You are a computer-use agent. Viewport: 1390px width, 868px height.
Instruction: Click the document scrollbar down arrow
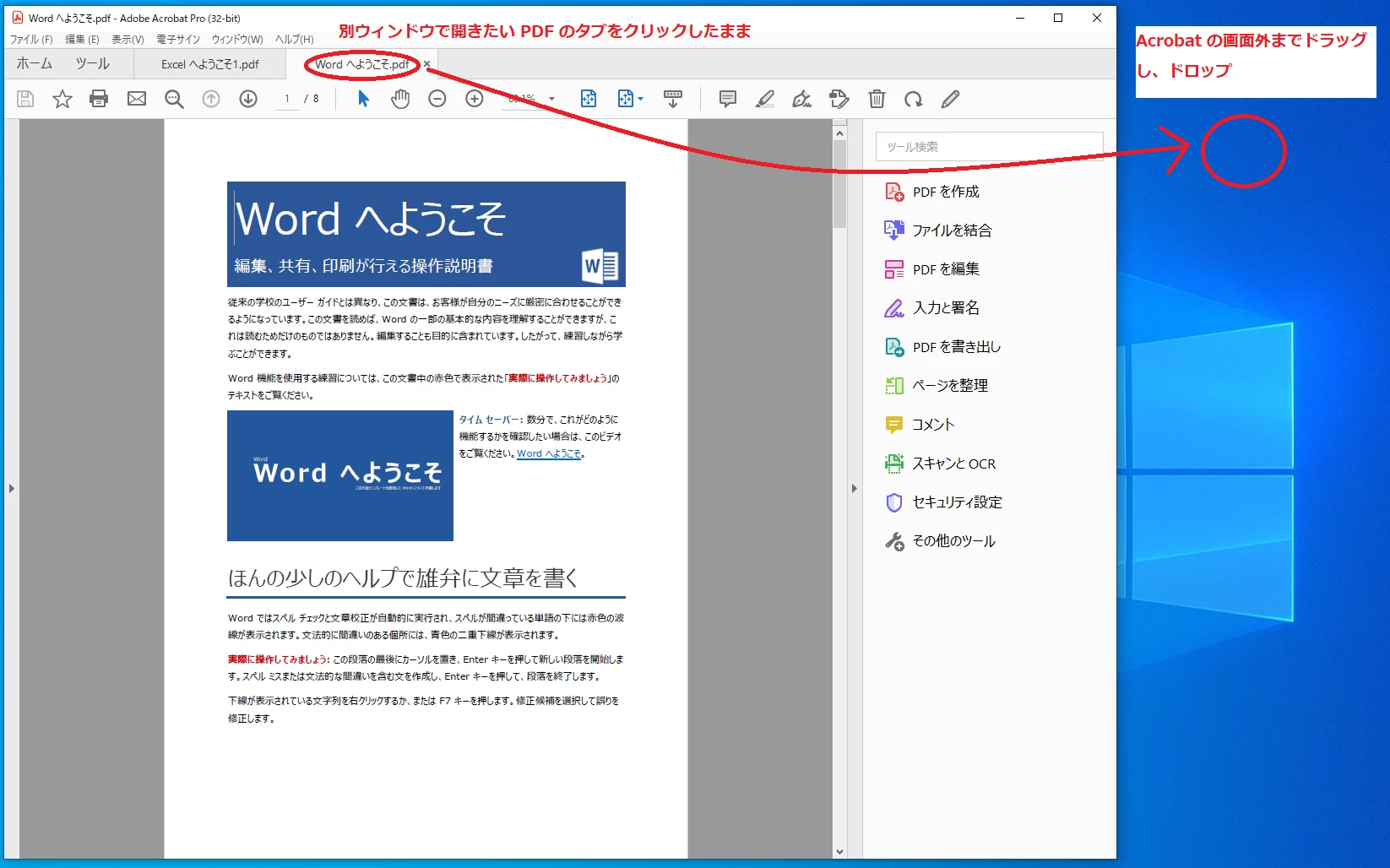point(839,852)
